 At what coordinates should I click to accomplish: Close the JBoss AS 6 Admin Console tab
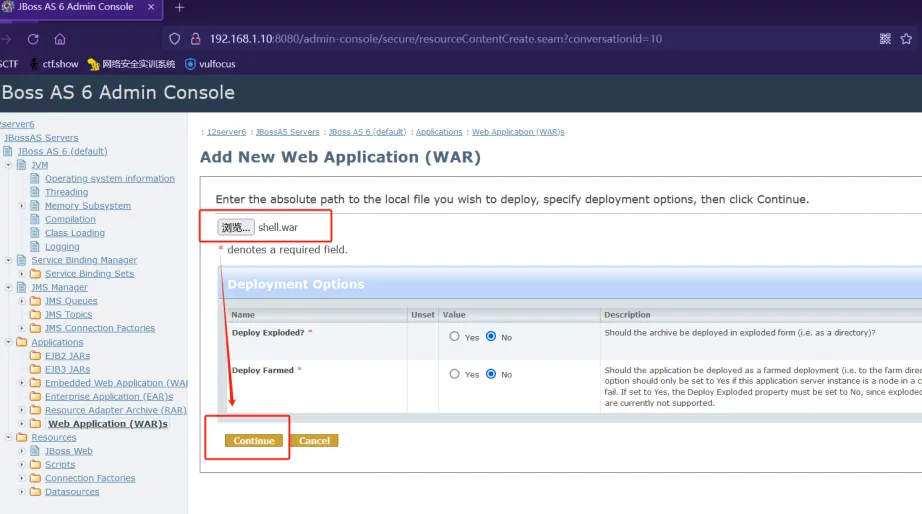pos(151,7)
